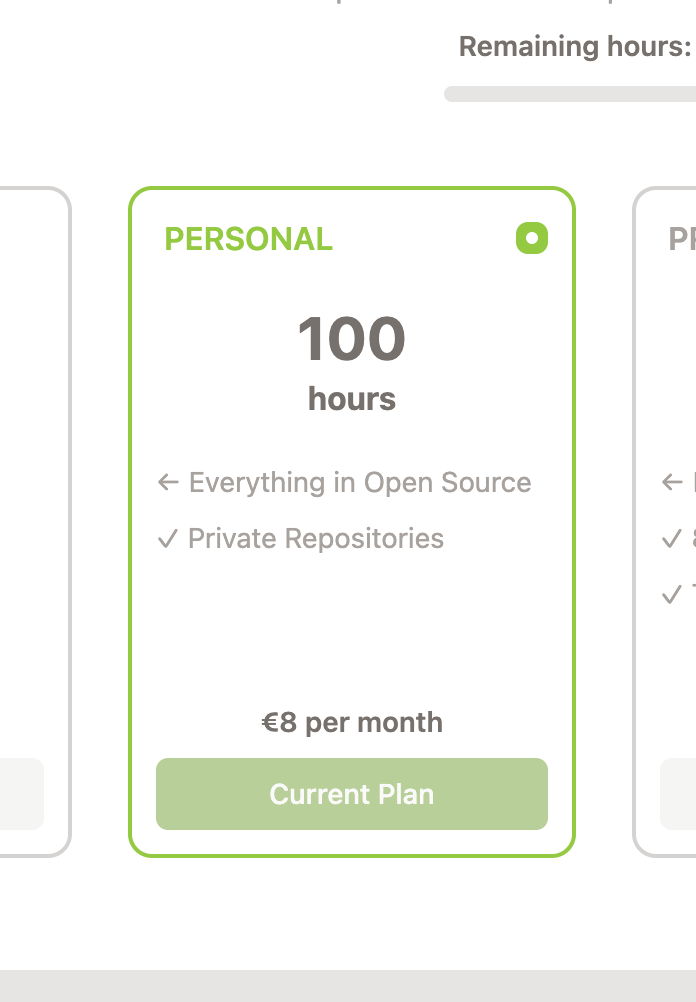696x1002 pixels.
Task: Click checkmark icon beside Private Repositories
Action: 168,539
